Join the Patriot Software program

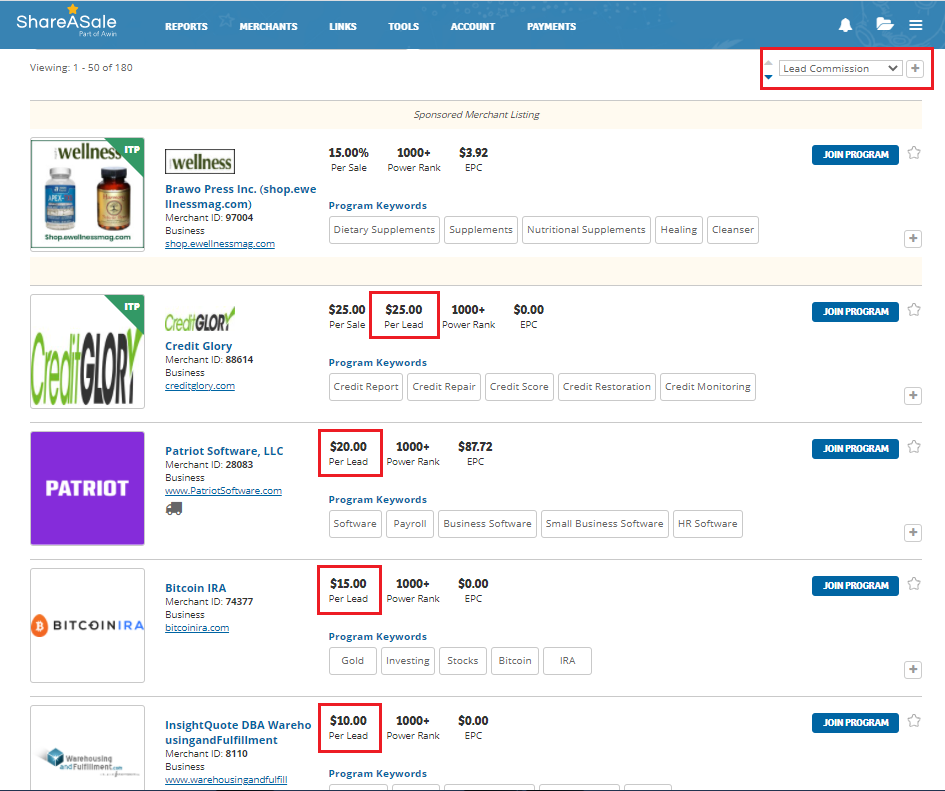[x=855, y=449]
